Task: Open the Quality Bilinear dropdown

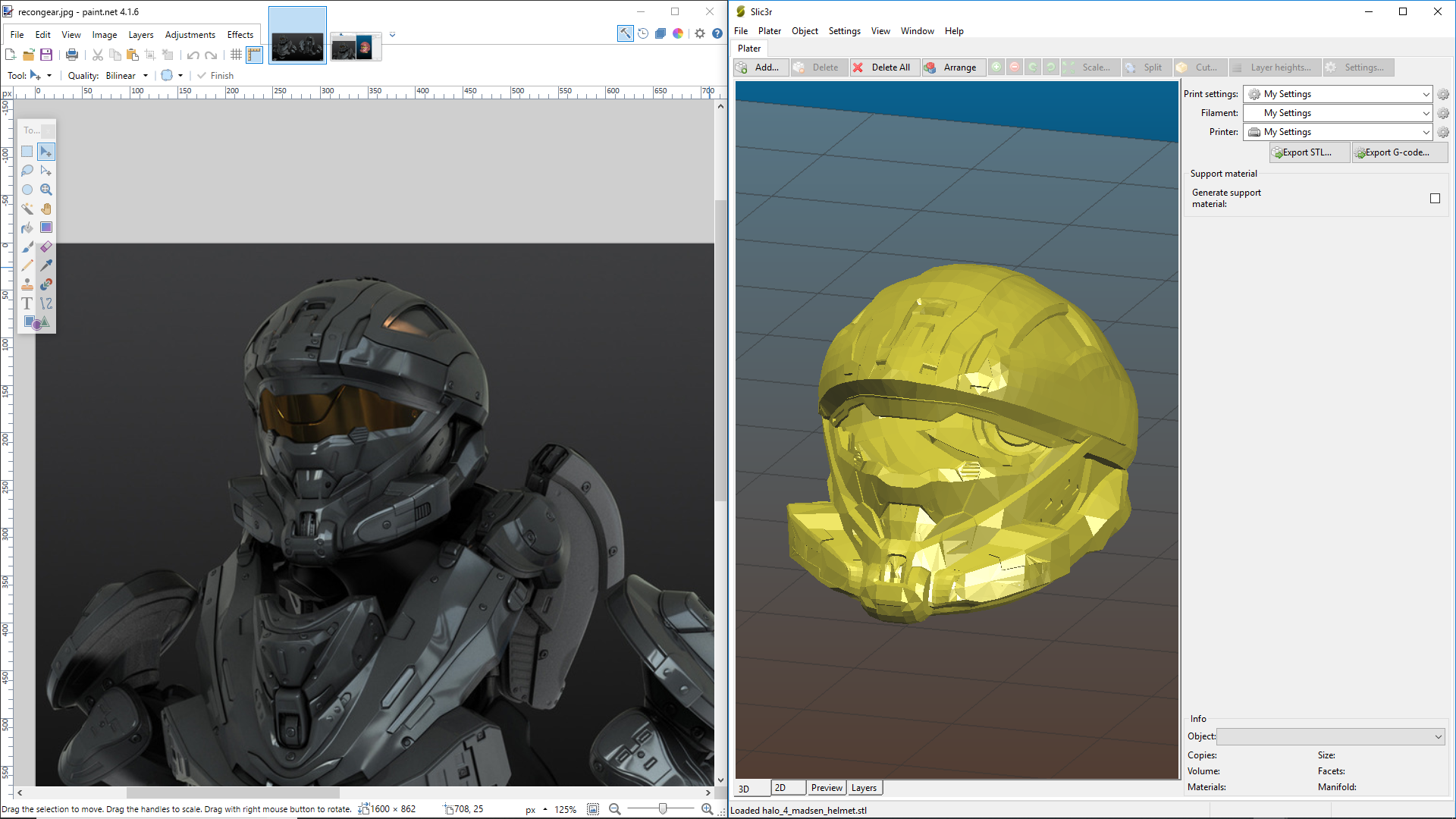Action: (127, 76)
